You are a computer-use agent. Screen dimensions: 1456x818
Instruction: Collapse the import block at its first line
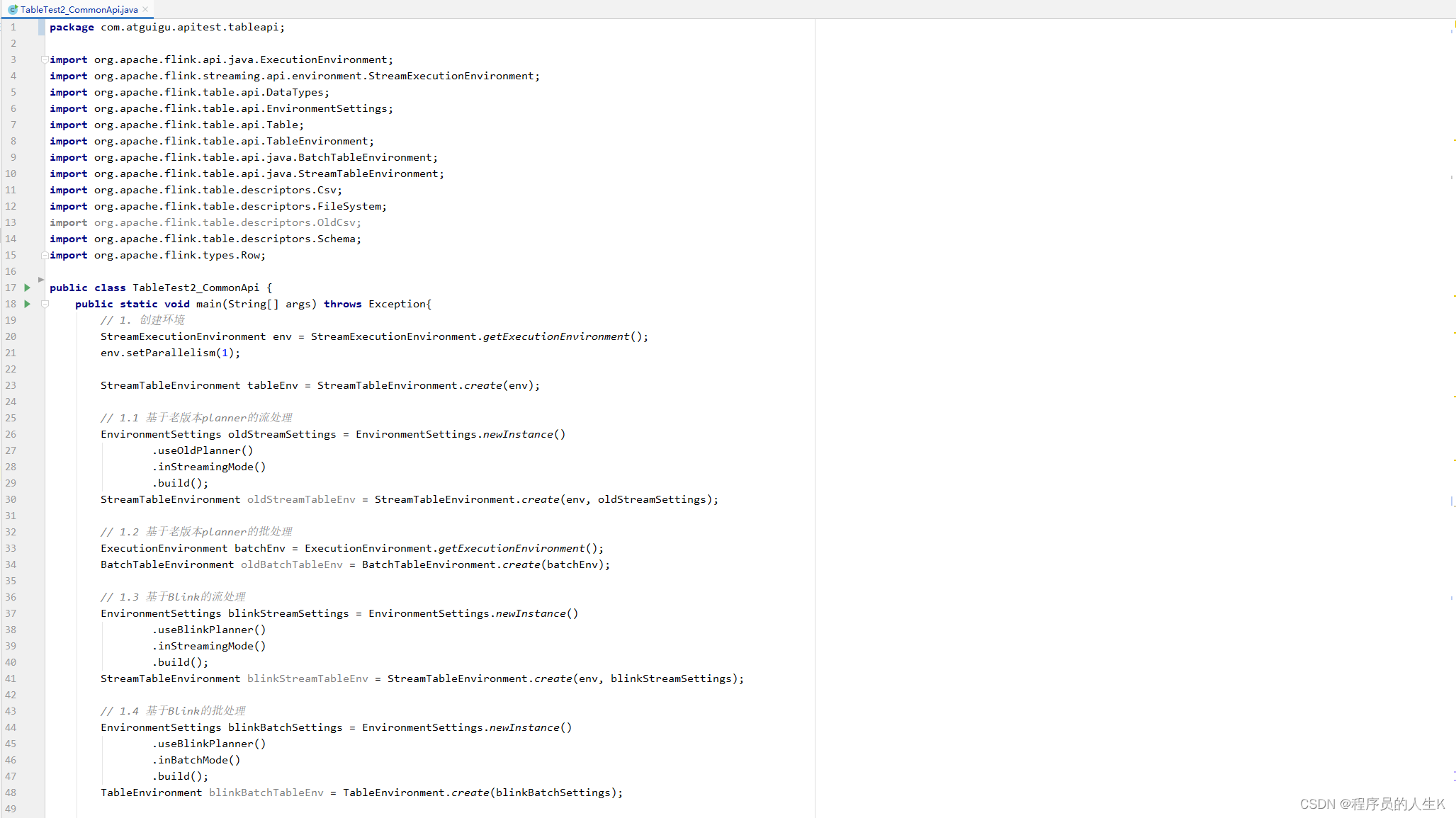coord(45,59)
